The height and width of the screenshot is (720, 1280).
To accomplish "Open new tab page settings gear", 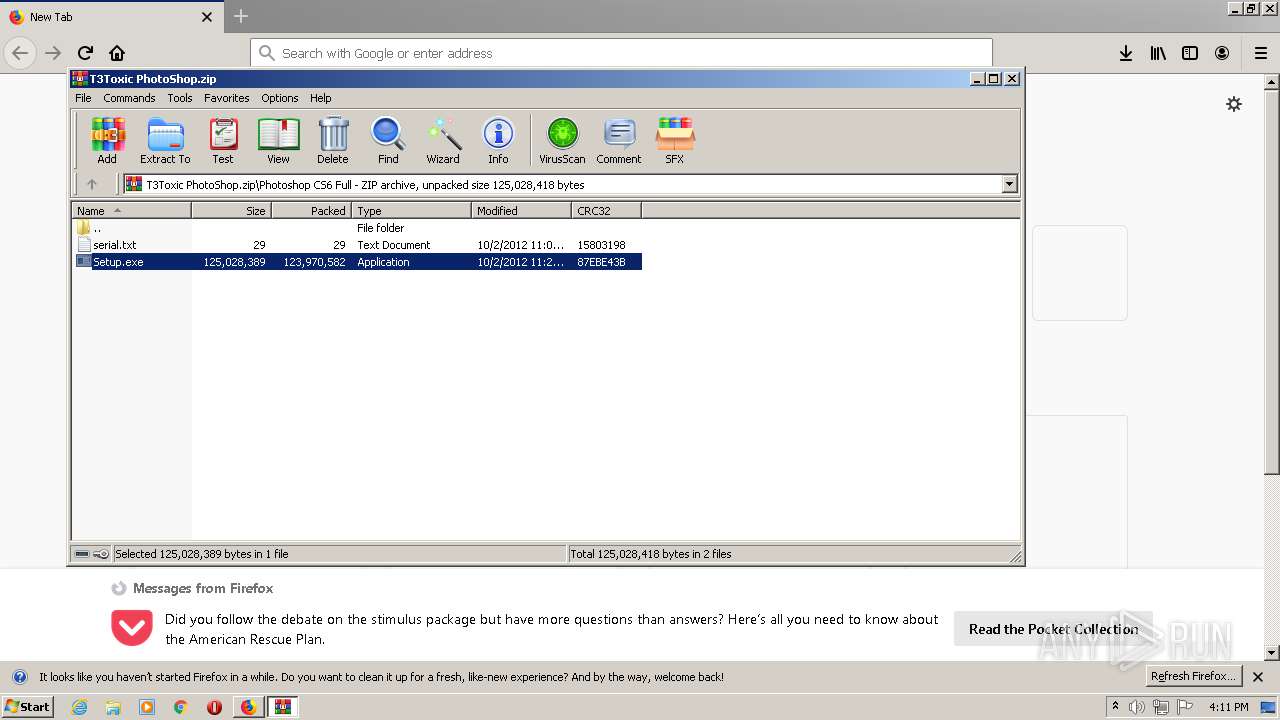I will pyautogui.click(x=1234, y=104).
